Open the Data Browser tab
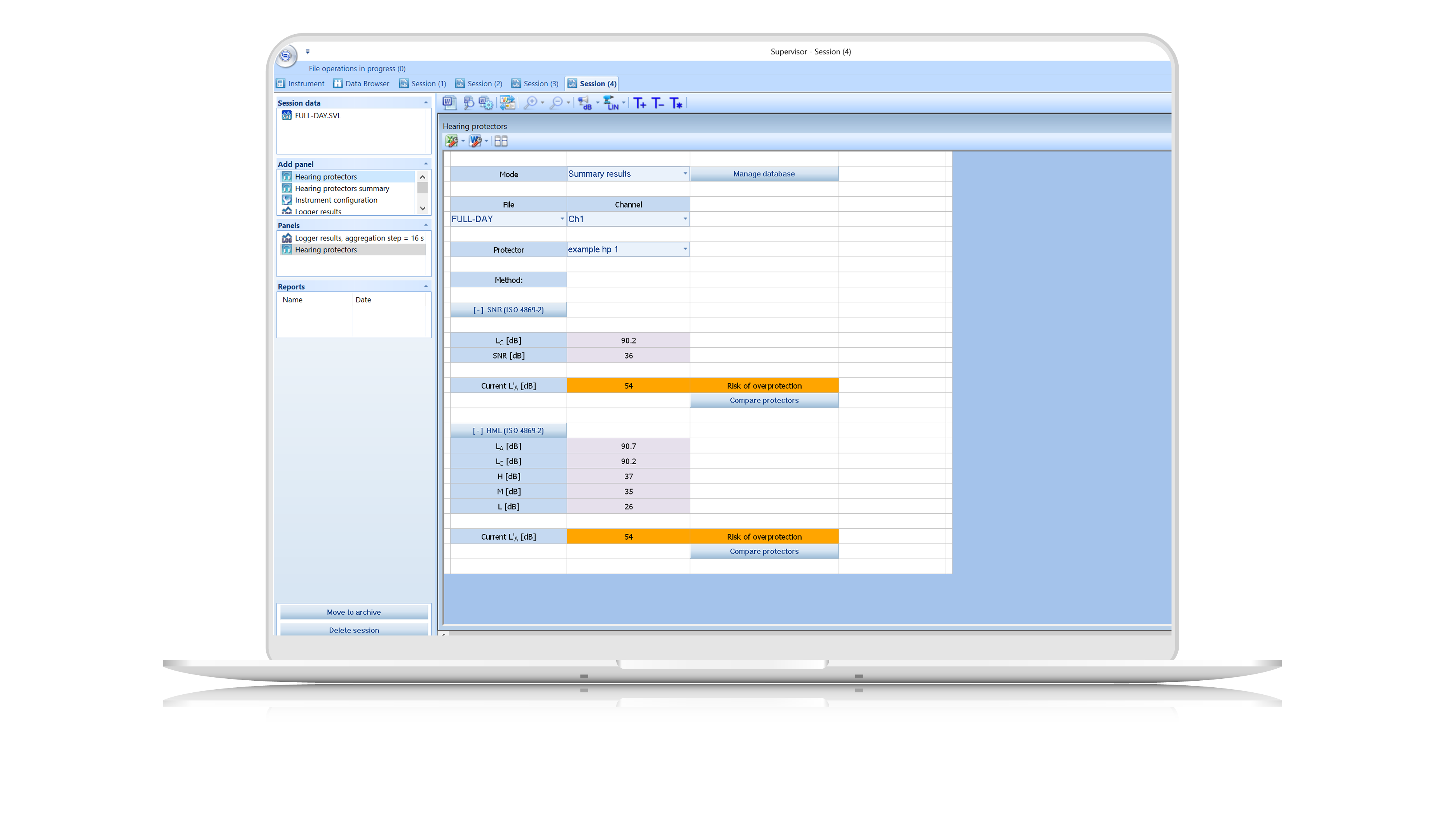The image size is (1445, 840). click(x=361, y=84)
